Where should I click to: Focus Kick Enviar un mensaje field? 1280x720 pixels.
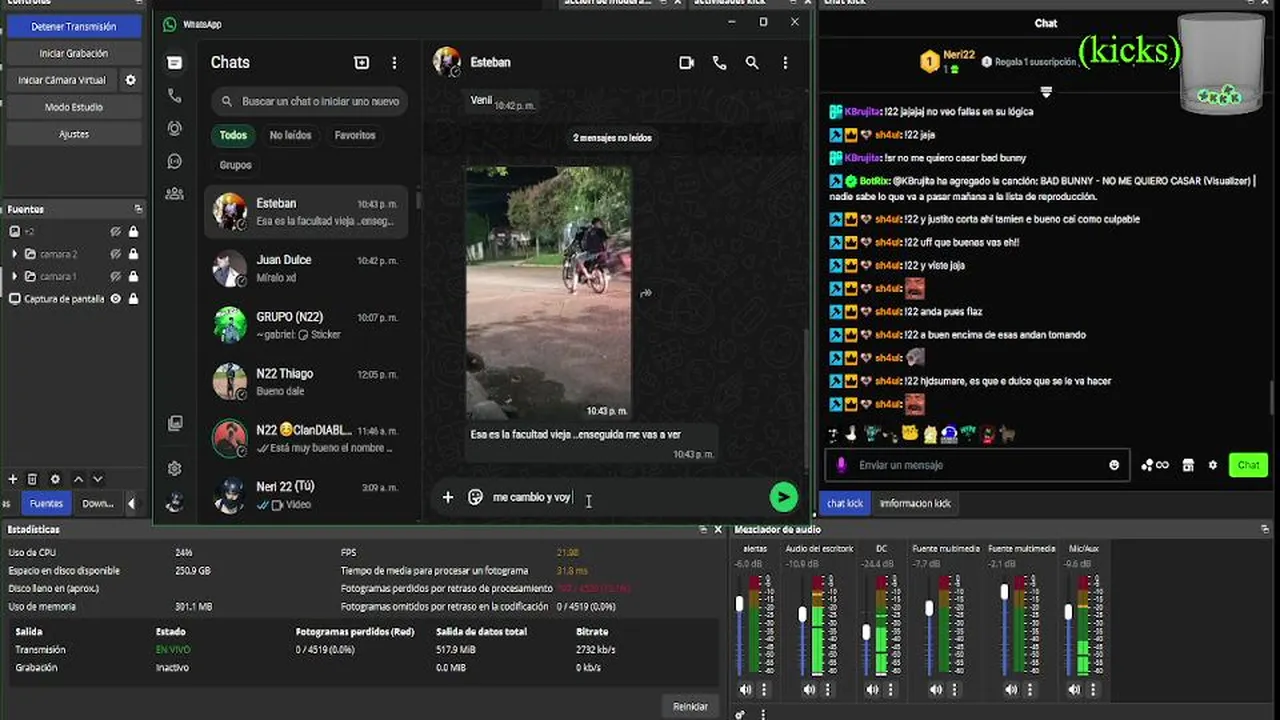[976, 465]
